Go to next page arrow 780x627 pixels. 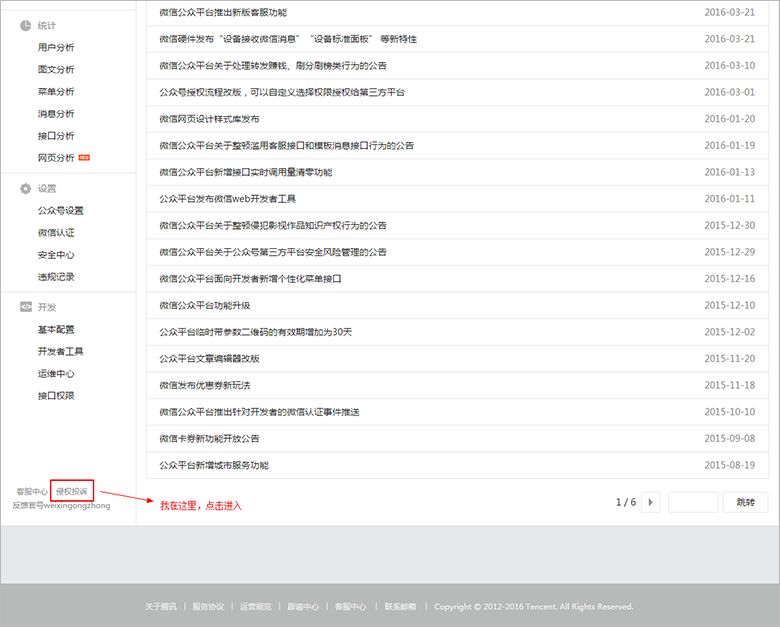651,502
